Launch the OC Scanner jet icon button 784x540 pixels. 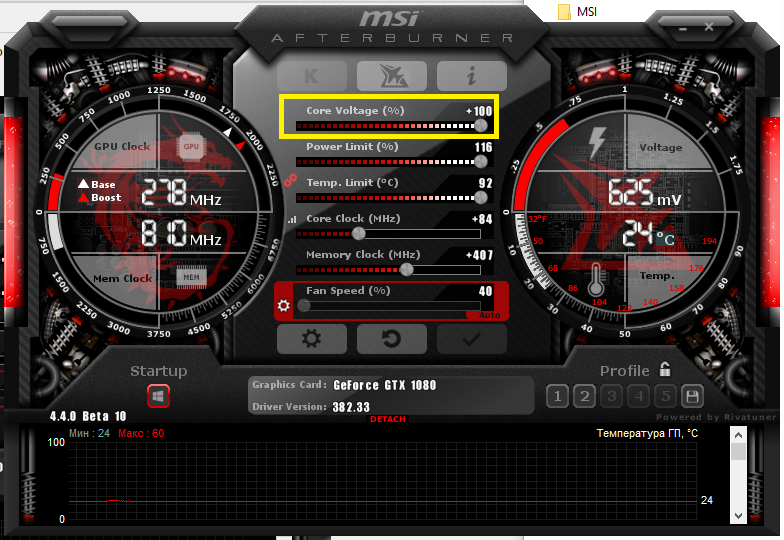click(392, 76)
